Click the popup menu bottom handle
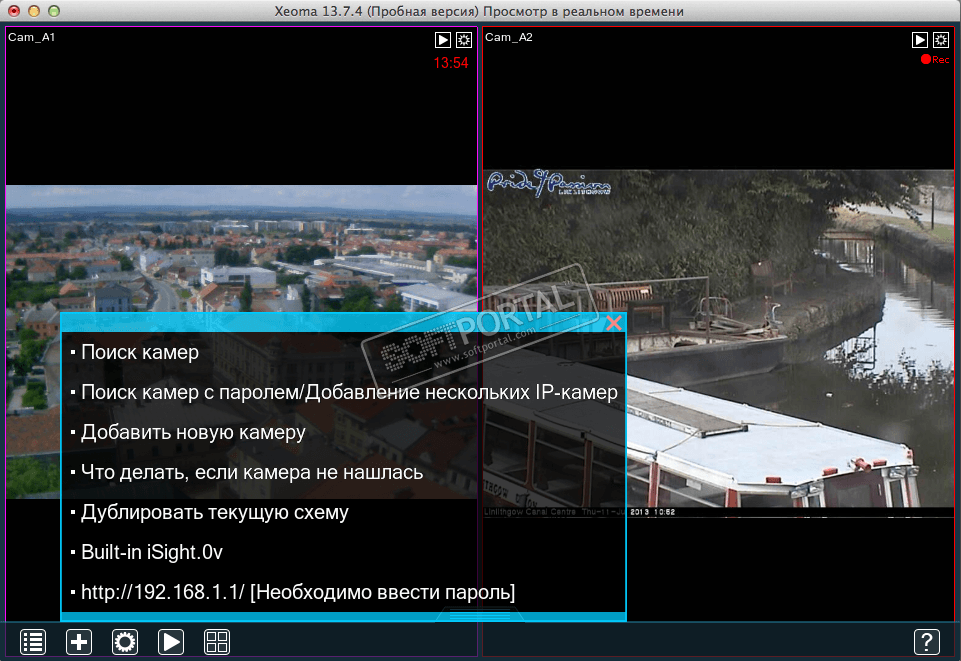 click(480, 614)
